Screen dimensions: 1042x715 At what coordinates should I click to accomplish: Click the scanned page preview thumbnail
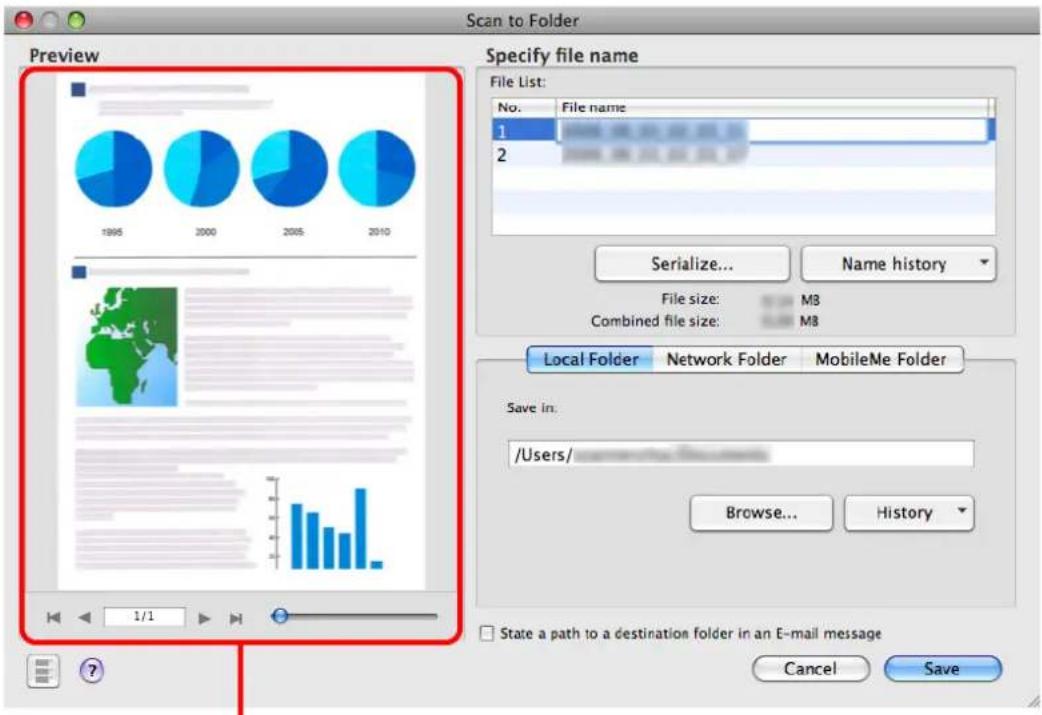point(241,330)
